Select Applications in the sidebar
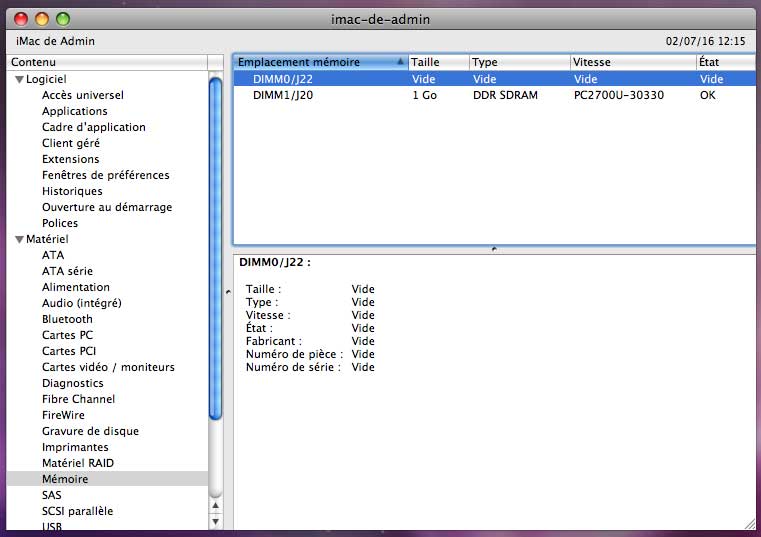This screenshot has height=537, width=761. click(x=75, y=111)
